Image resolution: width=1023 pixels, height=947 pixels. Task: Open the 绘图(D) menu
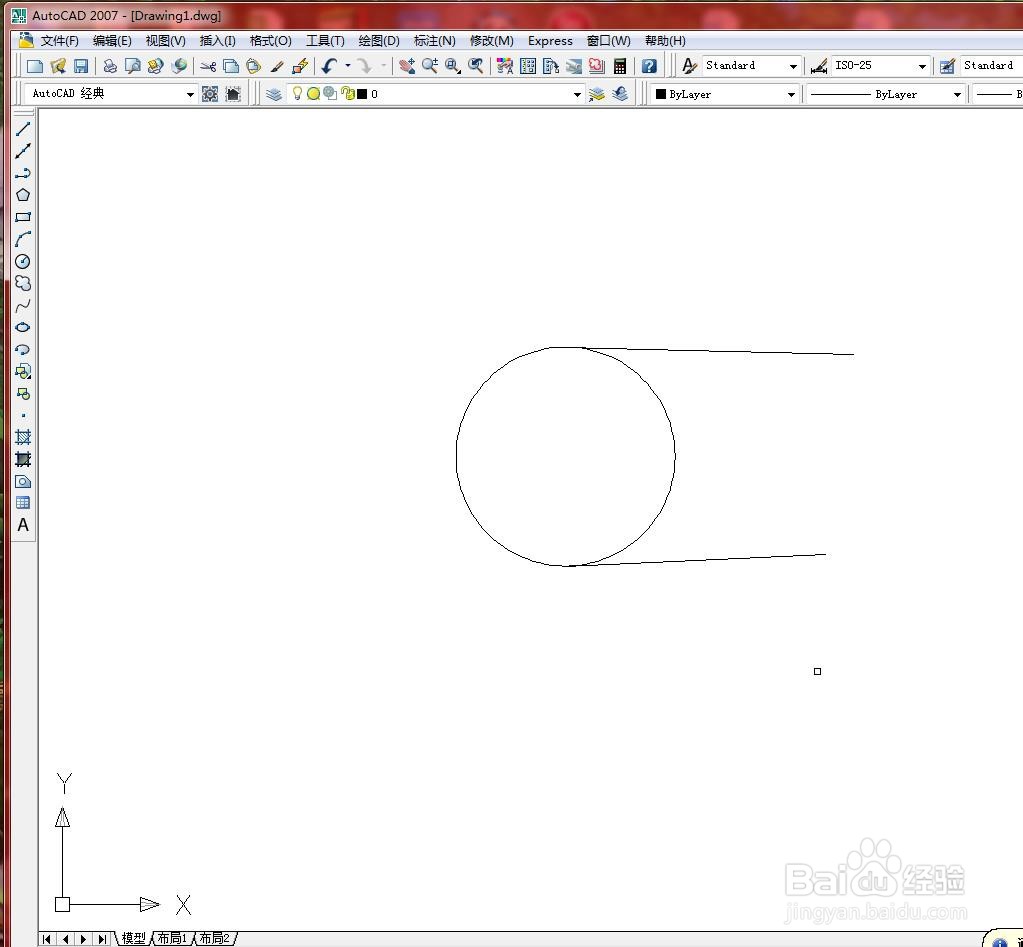(x=379, y=41)
